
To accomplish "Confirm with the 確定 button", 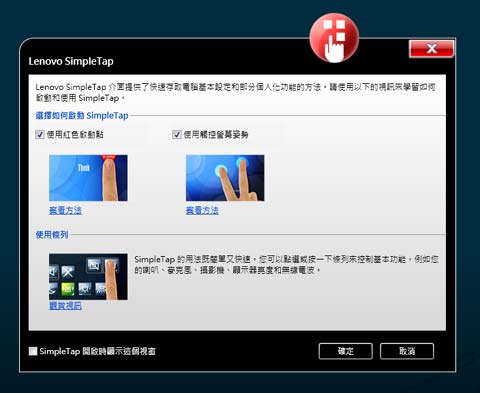I will [346, 351].
